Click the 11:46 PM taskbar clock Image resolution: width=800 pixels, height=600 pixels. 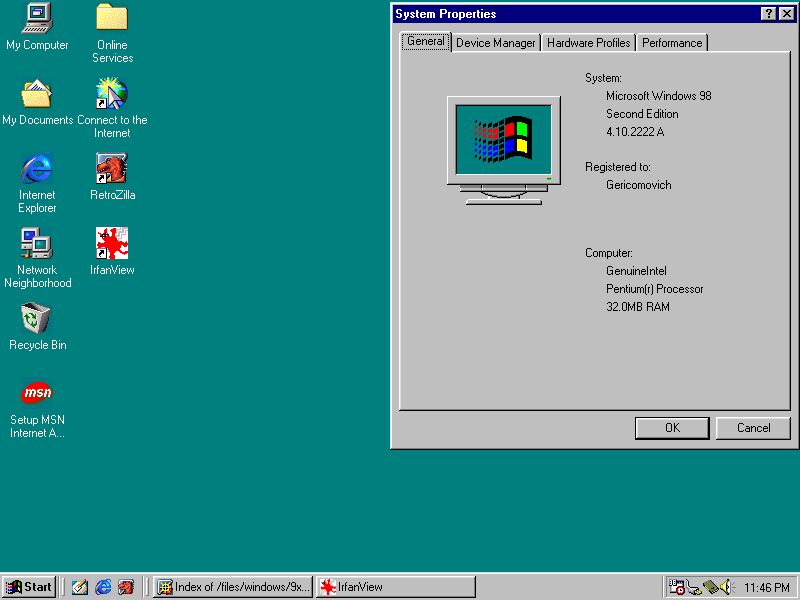[x=766, y=587]
